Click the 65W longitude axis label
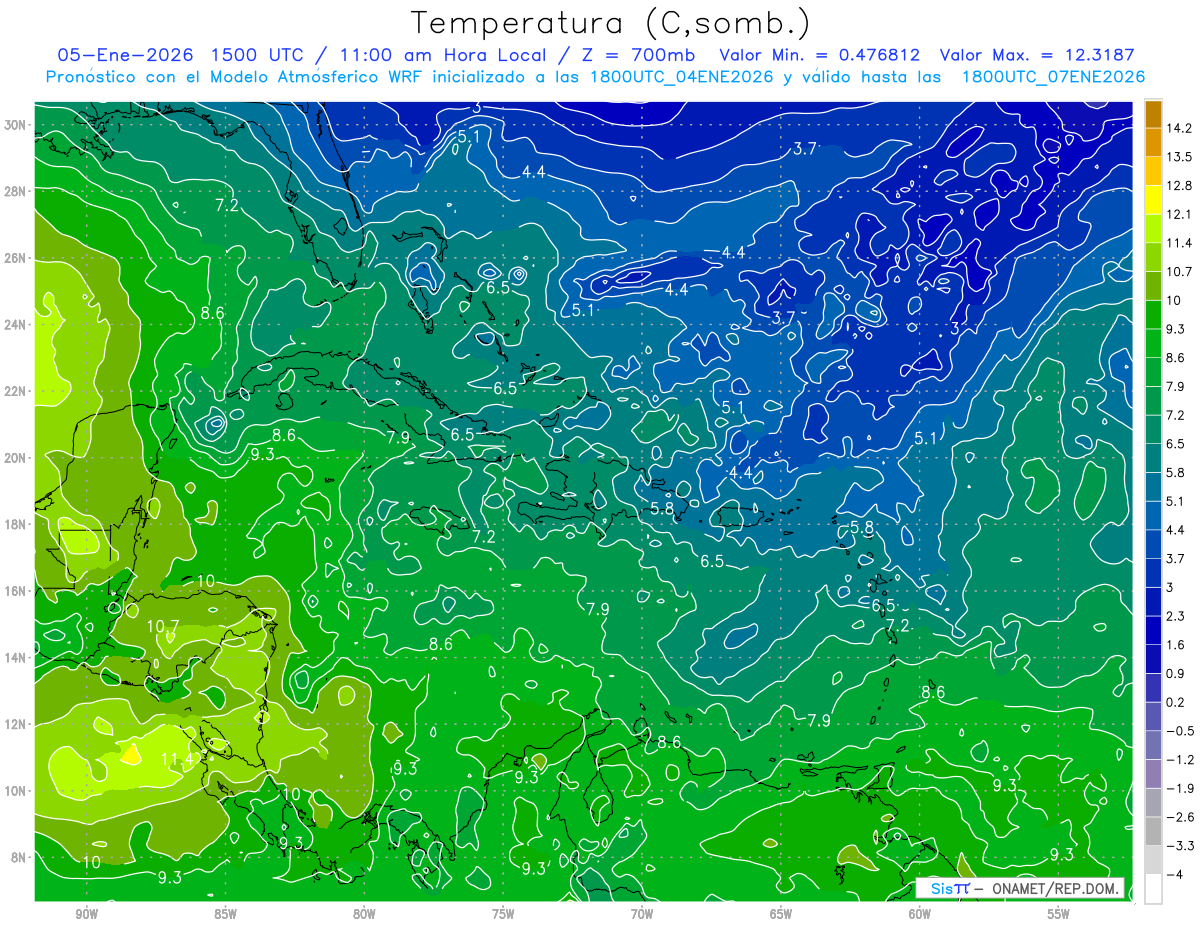 (x=781, y=914)
